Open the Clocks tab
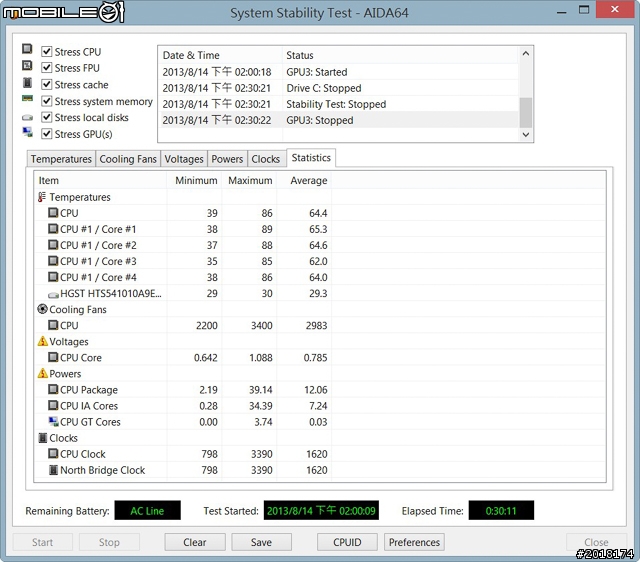This screenshot has height=562, width=640. [266, 159]
